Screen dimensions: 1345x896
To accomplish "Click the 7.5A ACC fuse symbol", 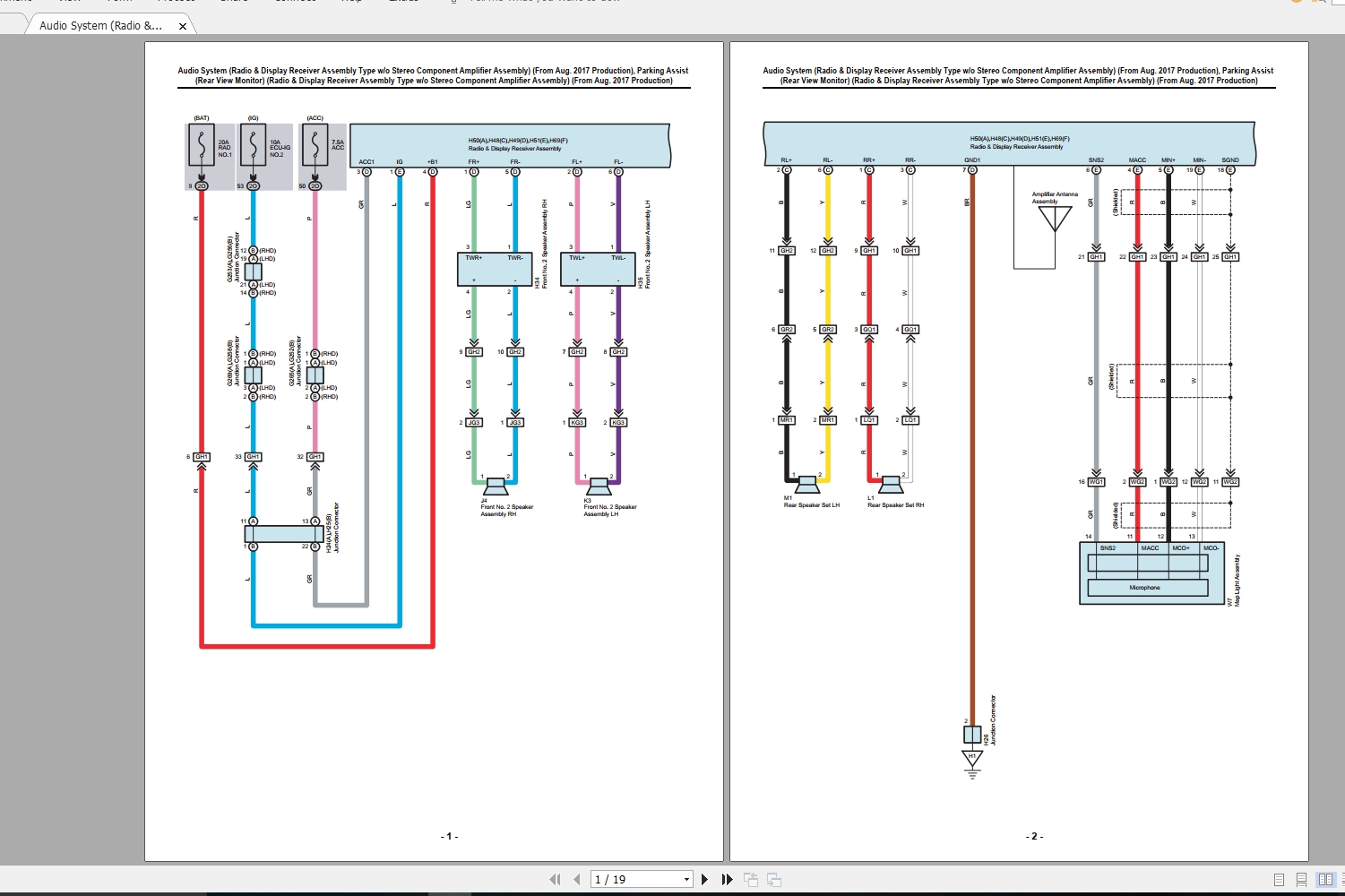I will click(315, 145).
